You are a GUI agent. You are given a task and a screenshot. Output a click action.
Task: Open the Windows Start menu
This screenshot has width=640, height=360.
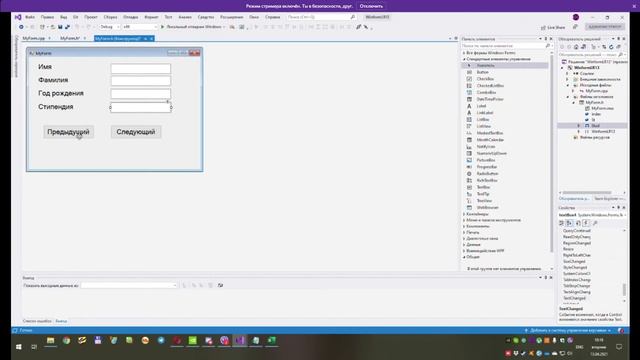pos(18,347)
